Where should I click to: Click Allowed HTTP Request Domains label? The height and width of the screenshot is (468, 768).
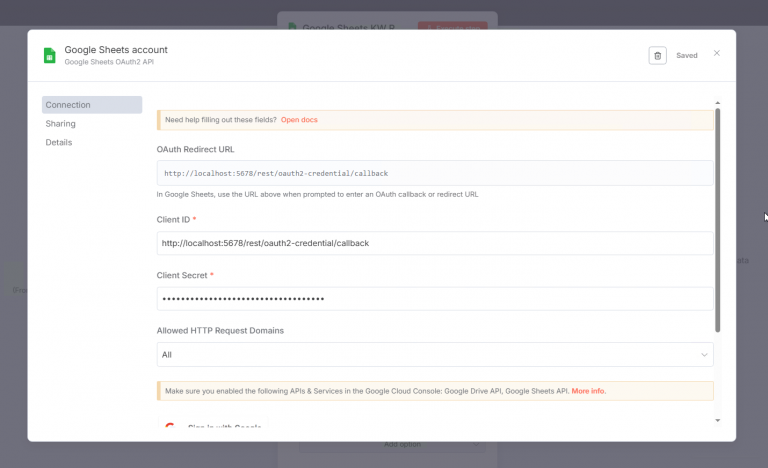tap(220, 331)
